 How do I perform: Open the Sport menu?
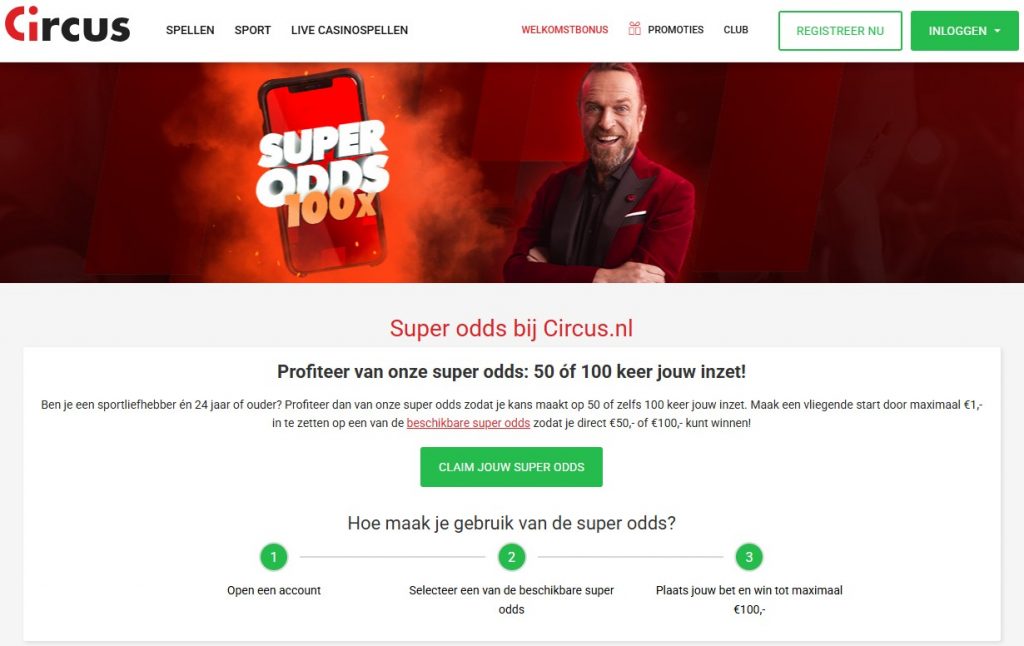click(x=253, y=30)
